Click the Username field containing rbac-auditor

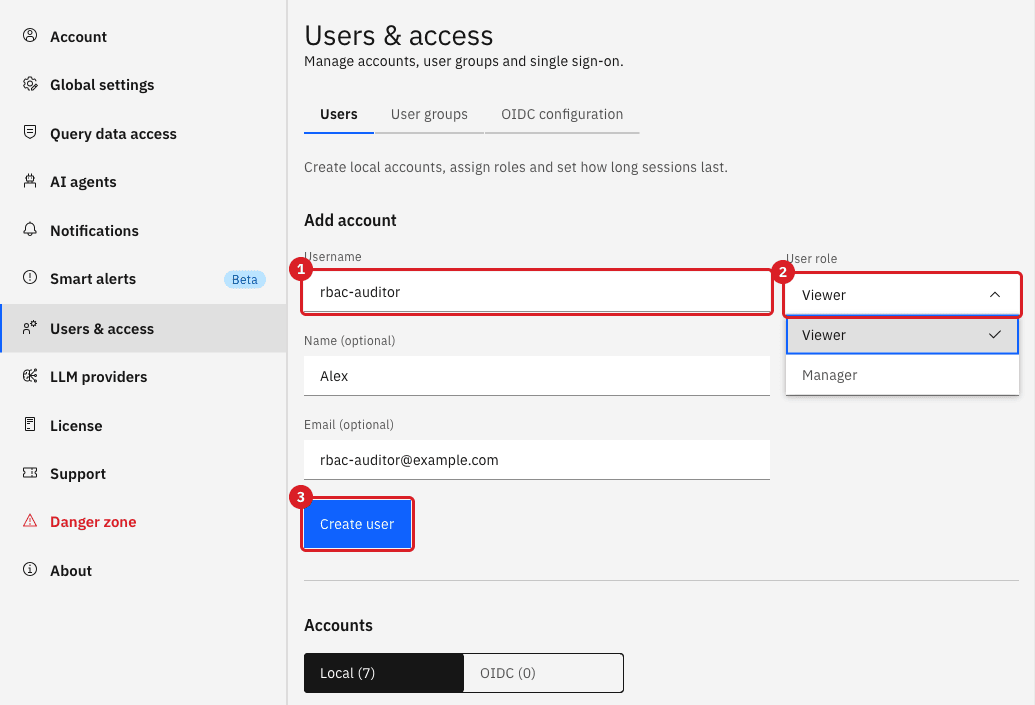(x=537, y=292)
